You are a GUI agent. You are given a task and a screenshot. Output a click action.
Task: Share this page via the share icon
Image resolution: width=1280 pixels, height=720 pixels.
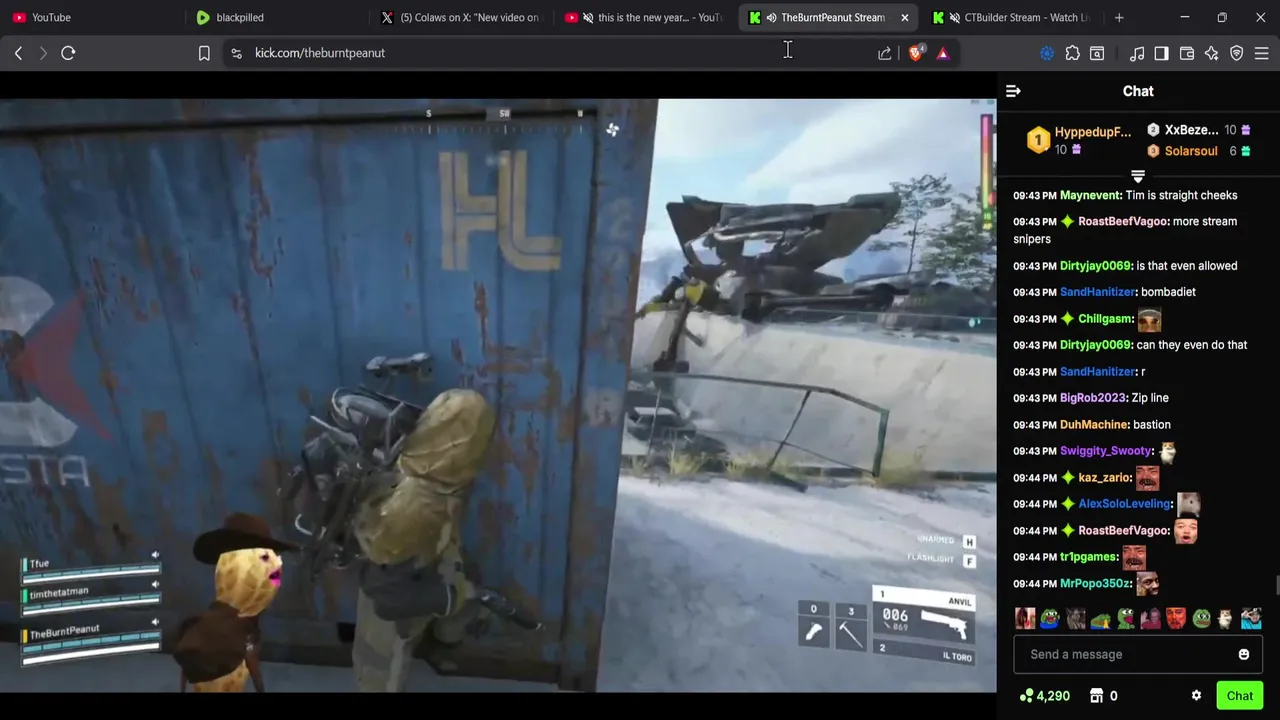885,53
